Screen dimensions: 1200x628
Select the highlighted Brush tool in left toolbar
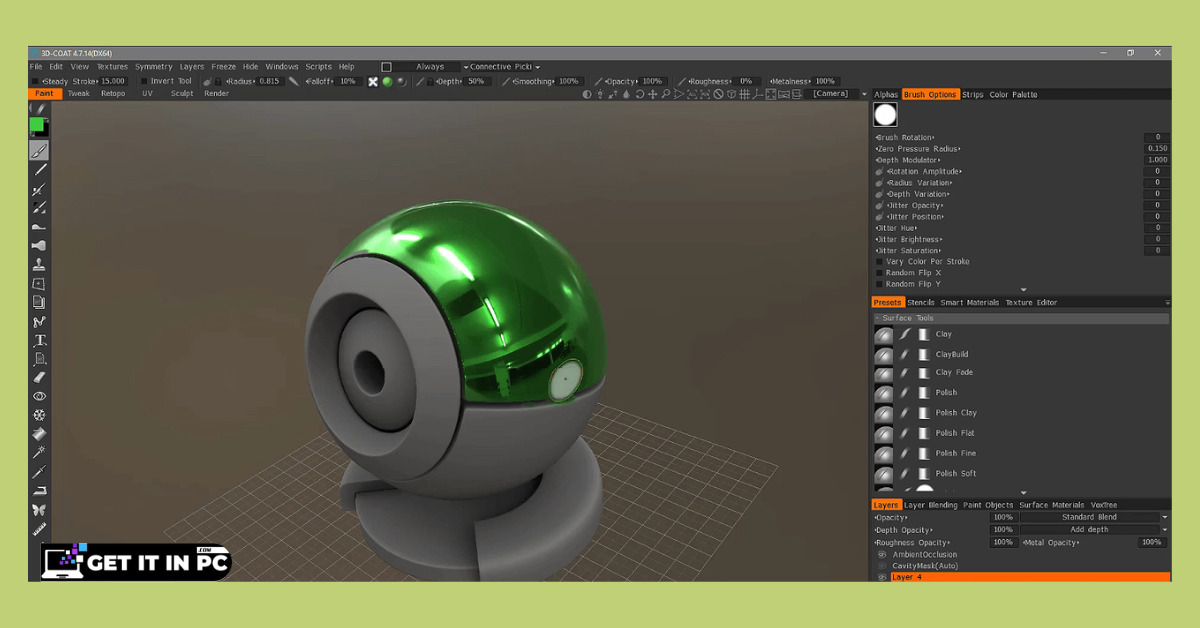click(x=39, y=151)
